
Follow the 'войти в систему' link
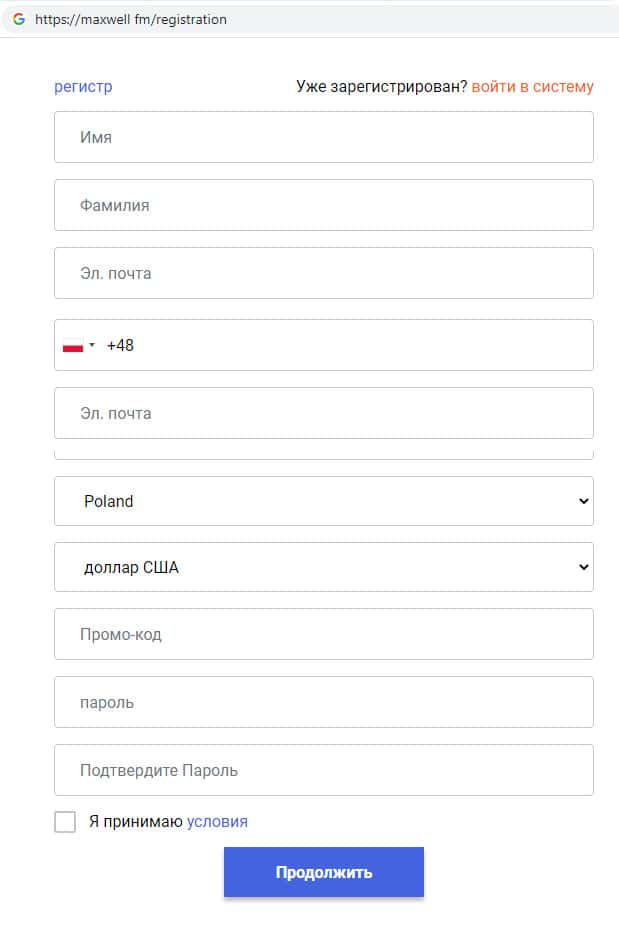[532, 87]
